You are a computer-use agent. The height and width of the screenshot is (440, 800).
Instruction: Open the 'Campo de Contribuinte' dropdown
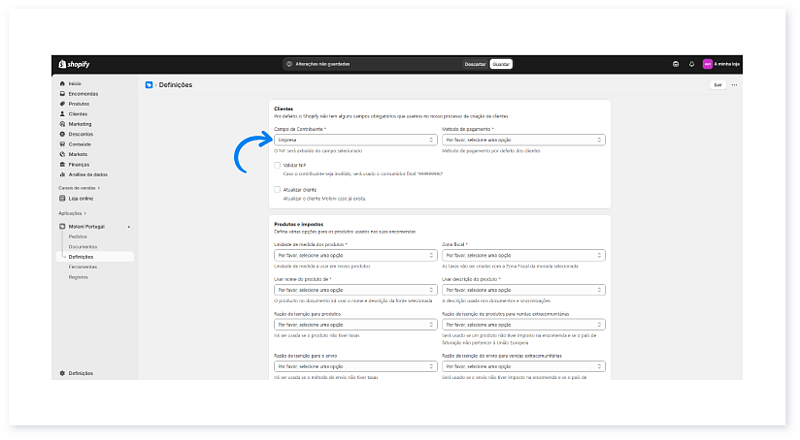click(x=354, y=140)
